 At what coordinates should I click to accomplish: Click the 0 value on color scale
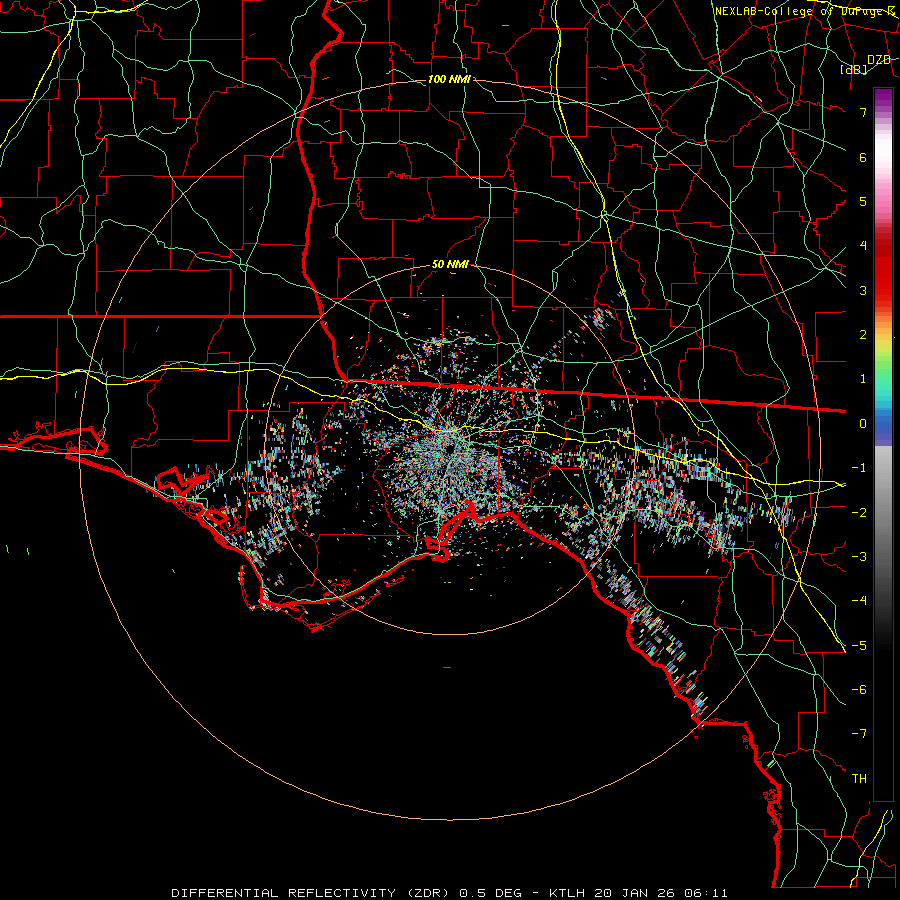[x=863, y=424]
